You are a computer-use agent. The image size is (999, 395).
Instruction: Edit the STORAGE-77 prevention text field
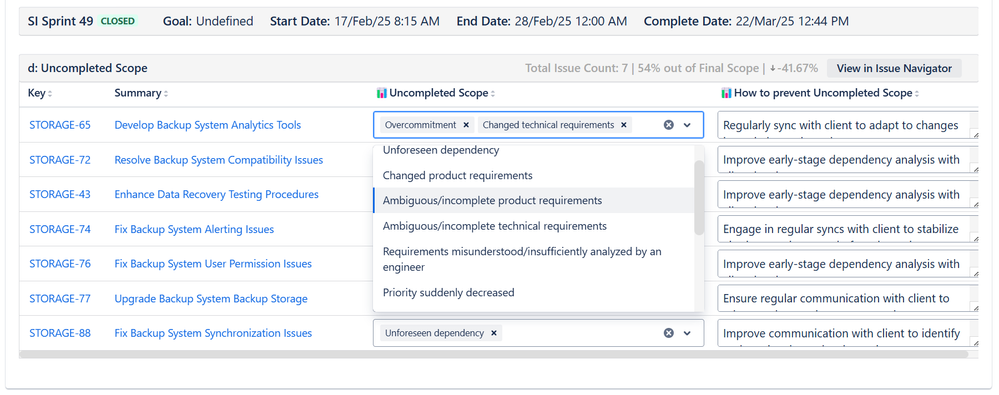coord(848,298)
